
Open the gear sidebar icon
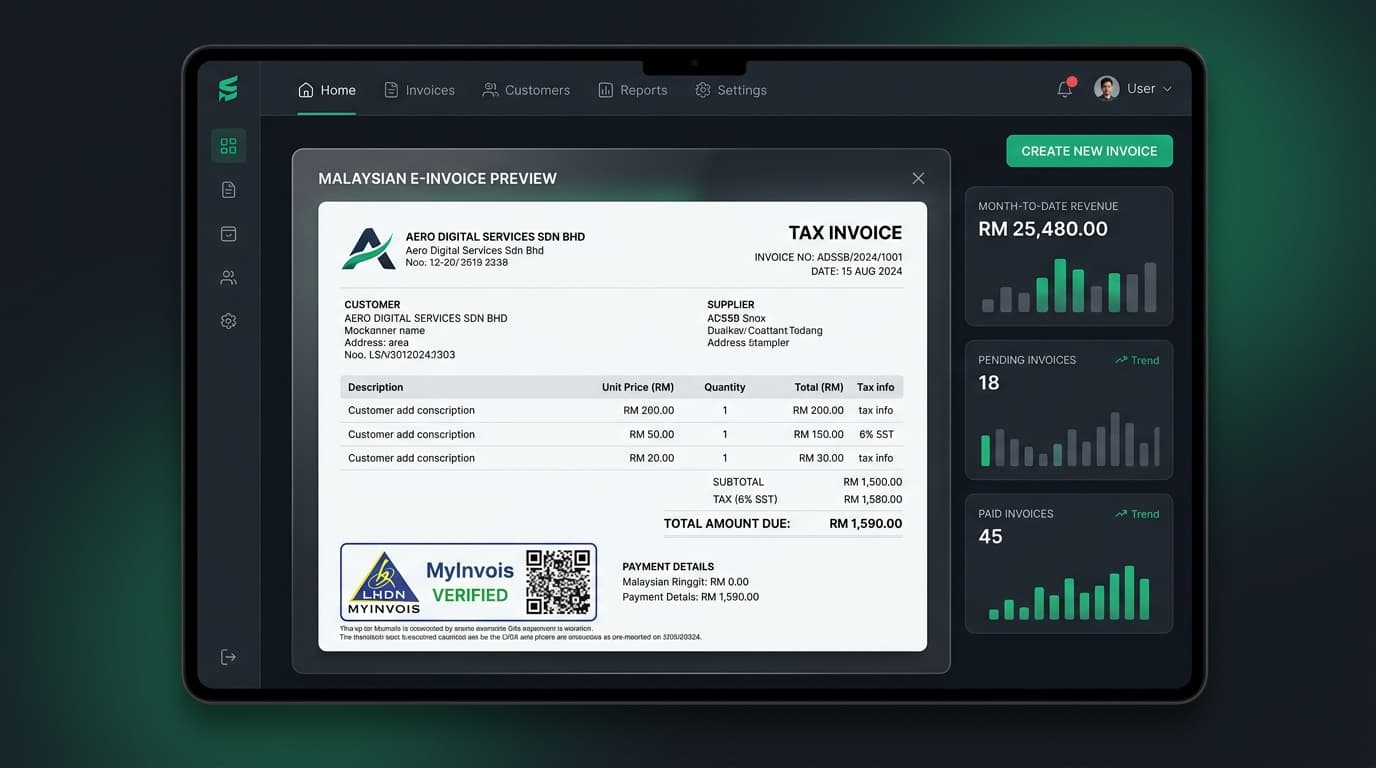pyautogui.click(x=228, y=321)
